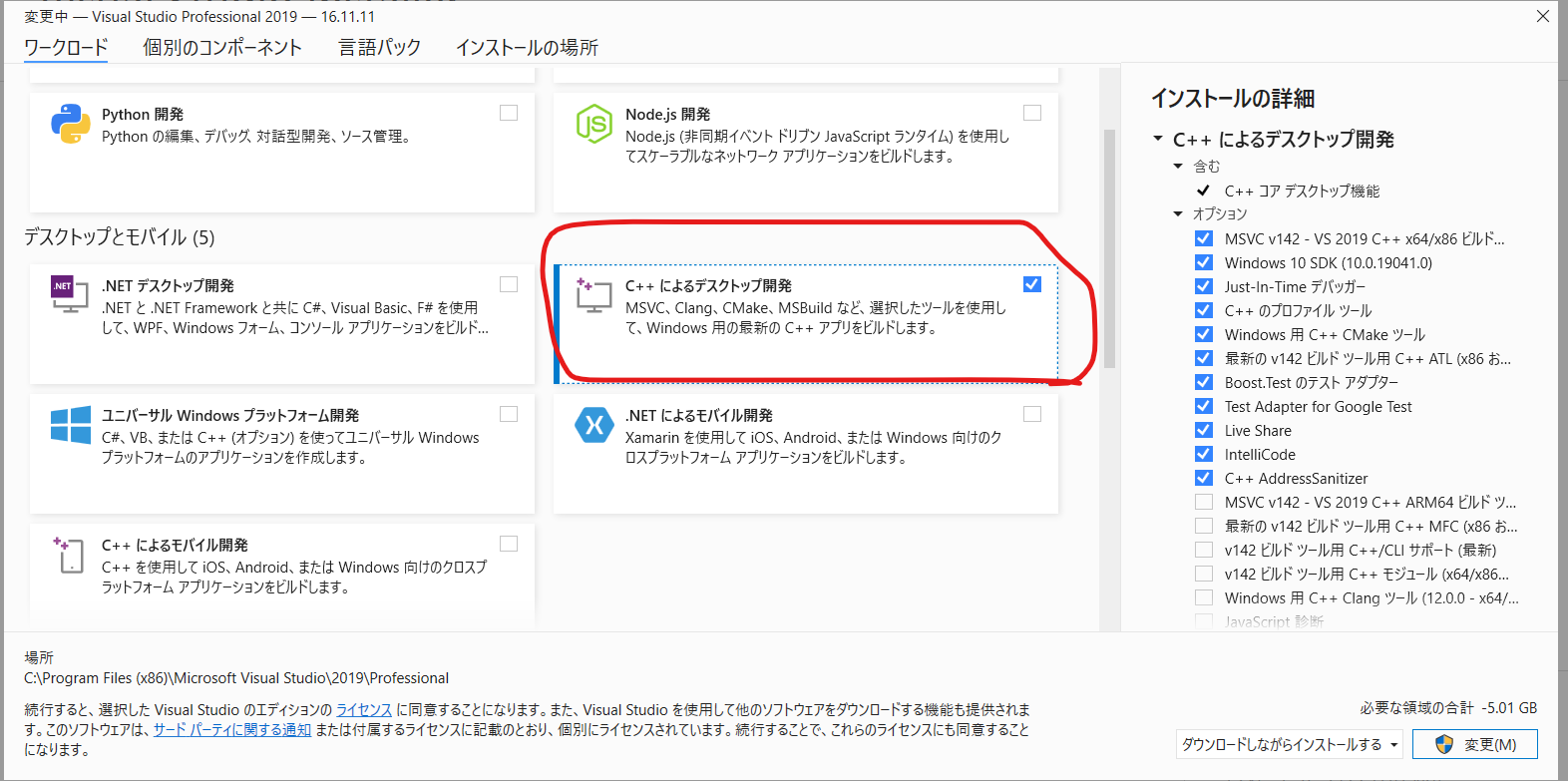Image resolution: width=1568 pixels, height=781 pixels.
Task: Click the 変更(M) button
Action: point(1474,744)
